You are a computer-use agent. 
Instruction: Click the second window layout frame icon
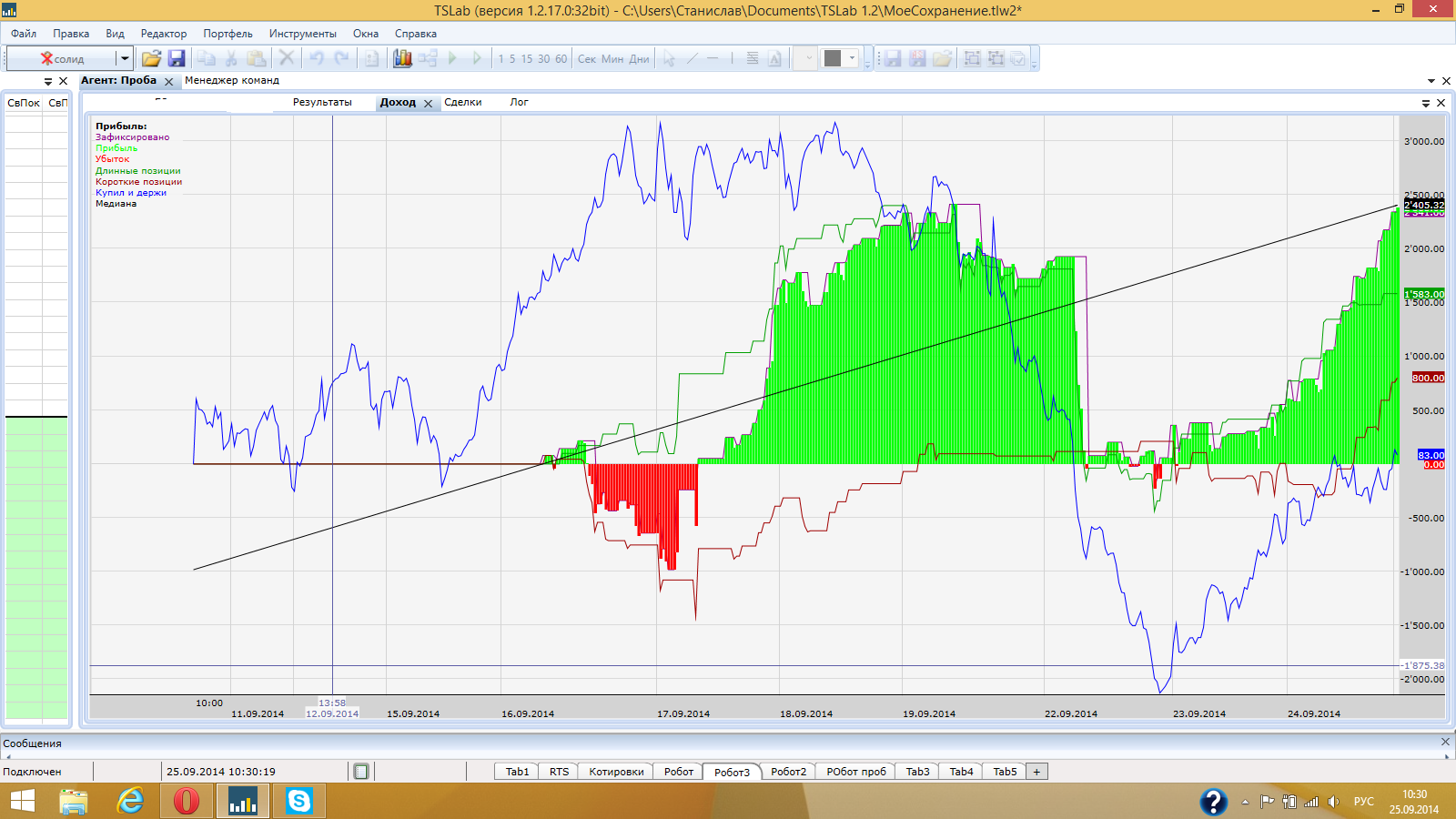[x=996, y=58]
